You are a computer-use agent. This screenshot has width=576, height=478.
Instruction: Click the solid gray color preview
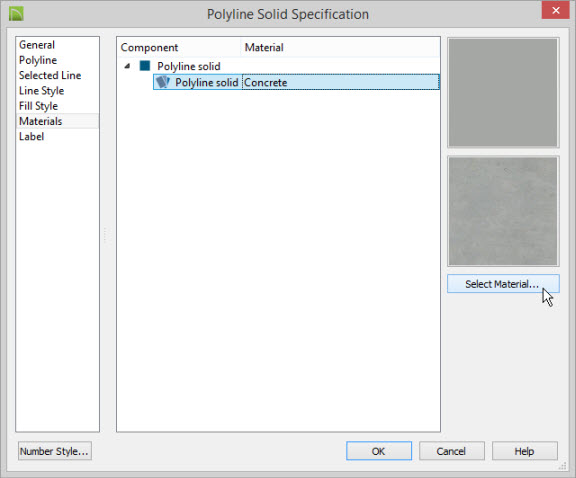[x=503, y=93]
